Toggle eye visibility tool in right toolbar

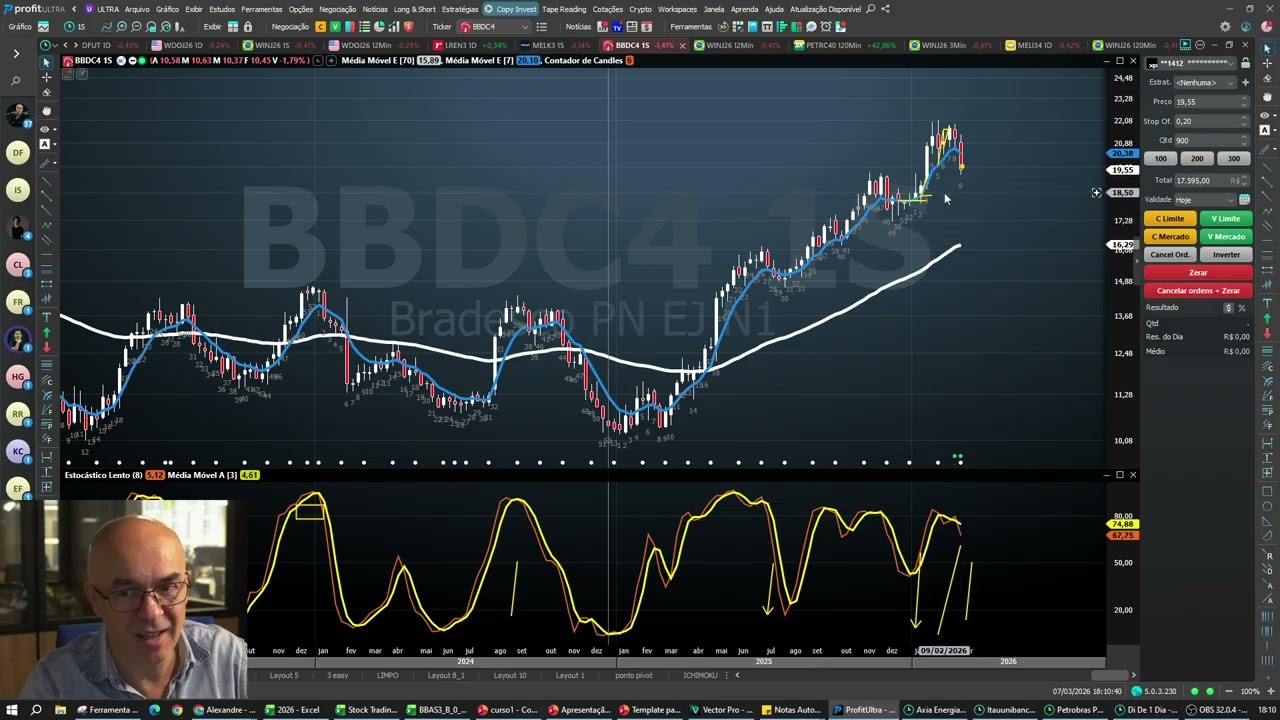[x=1265, y=115]
